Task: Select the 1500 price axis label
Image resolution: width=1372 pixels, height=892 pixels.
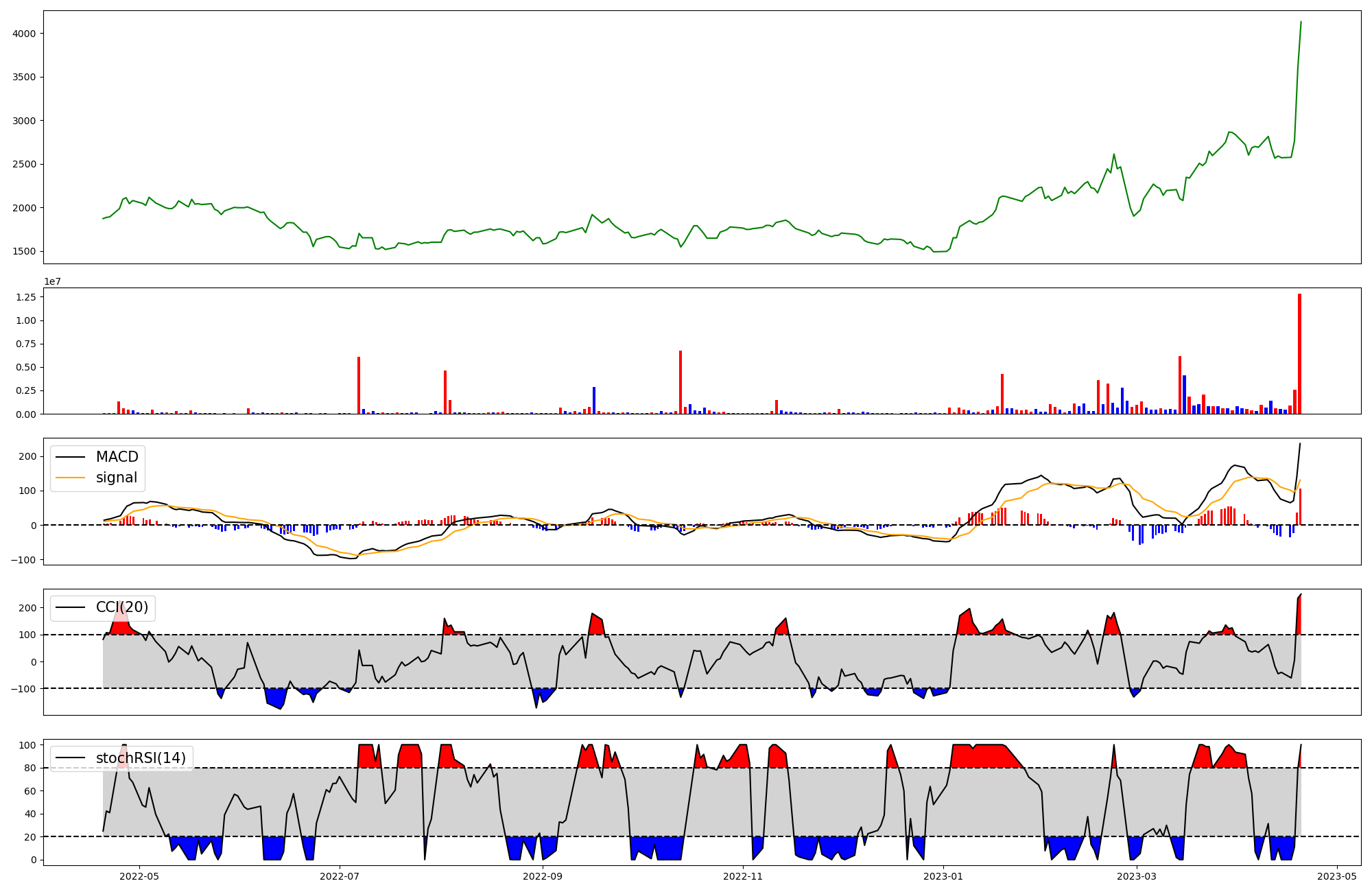Action: point(25,251)
